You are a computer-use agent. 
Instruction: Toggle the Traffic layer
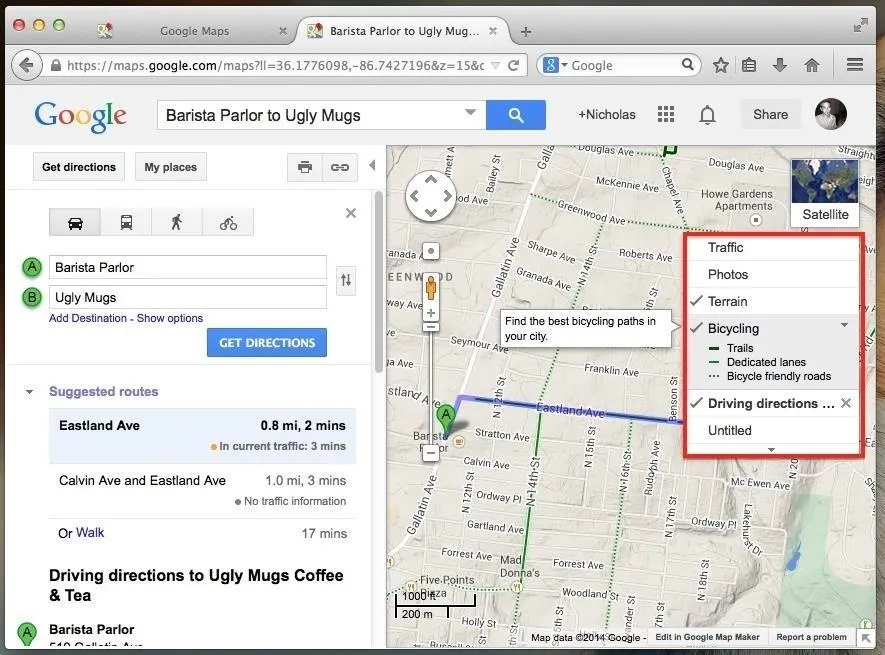click(x=773, y=248)
